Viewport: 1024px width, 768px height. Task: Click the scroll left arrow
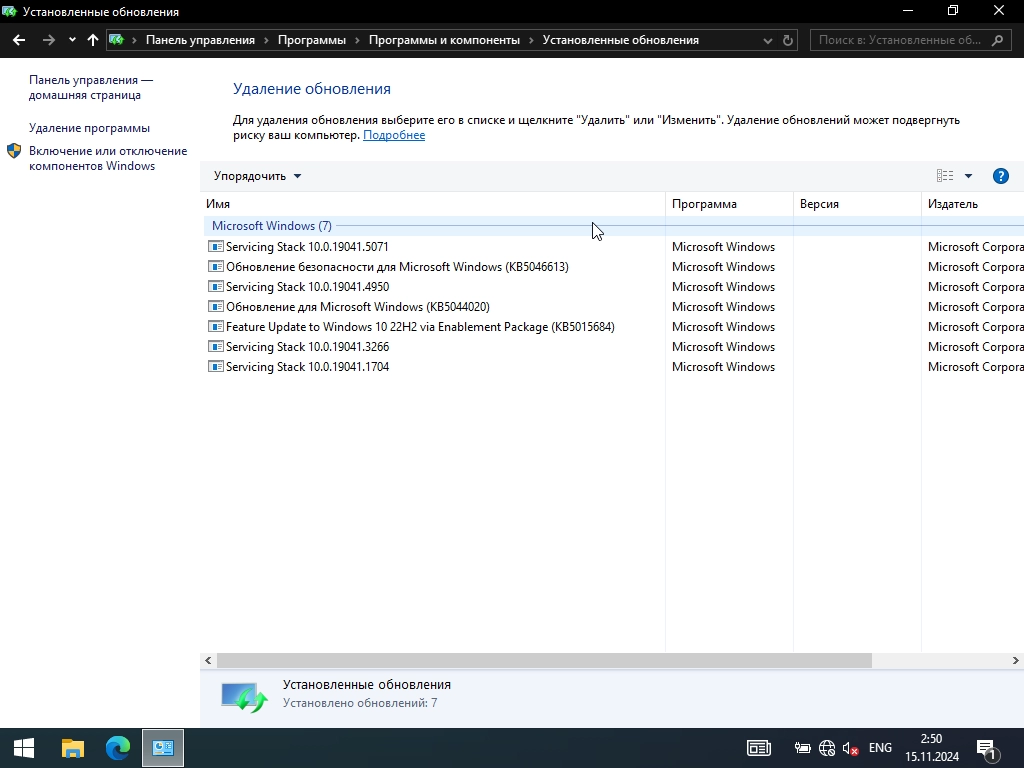208,660
